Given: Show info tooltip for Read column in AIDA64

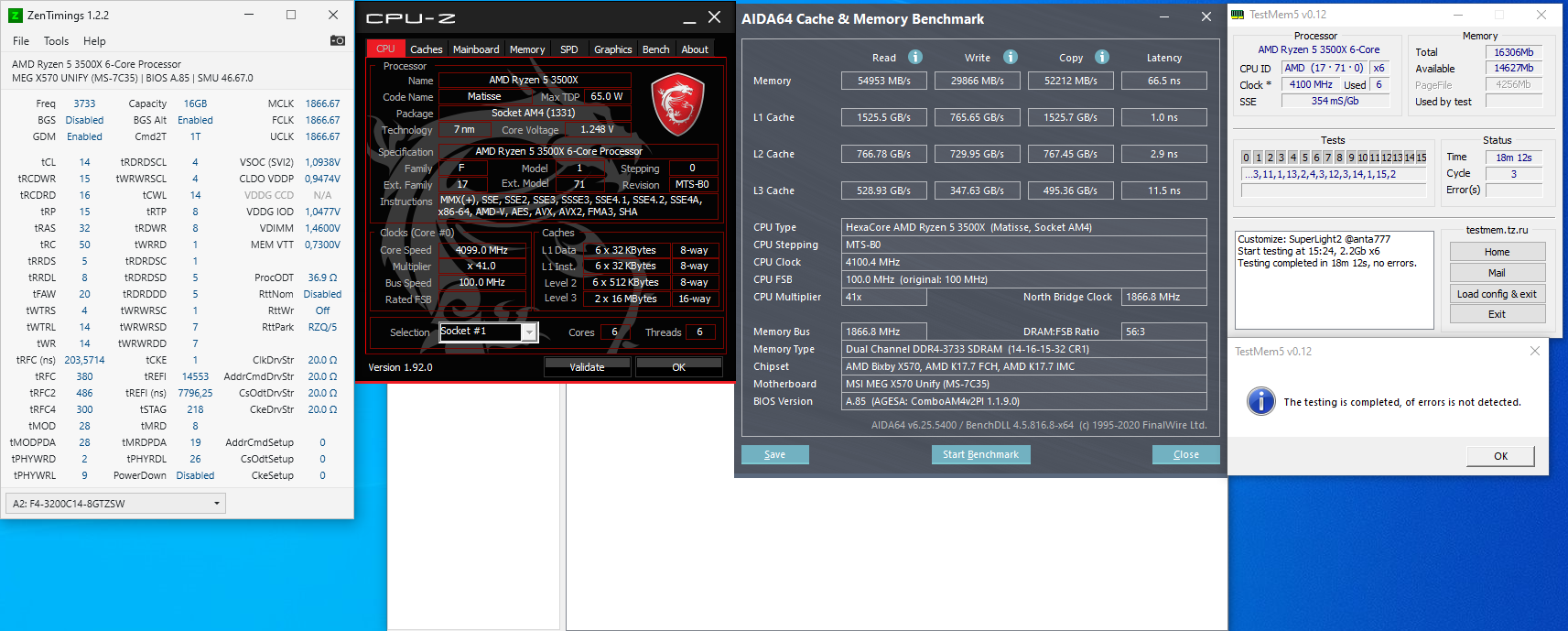Looking at the screenshot, I should (x=914, y=57).
